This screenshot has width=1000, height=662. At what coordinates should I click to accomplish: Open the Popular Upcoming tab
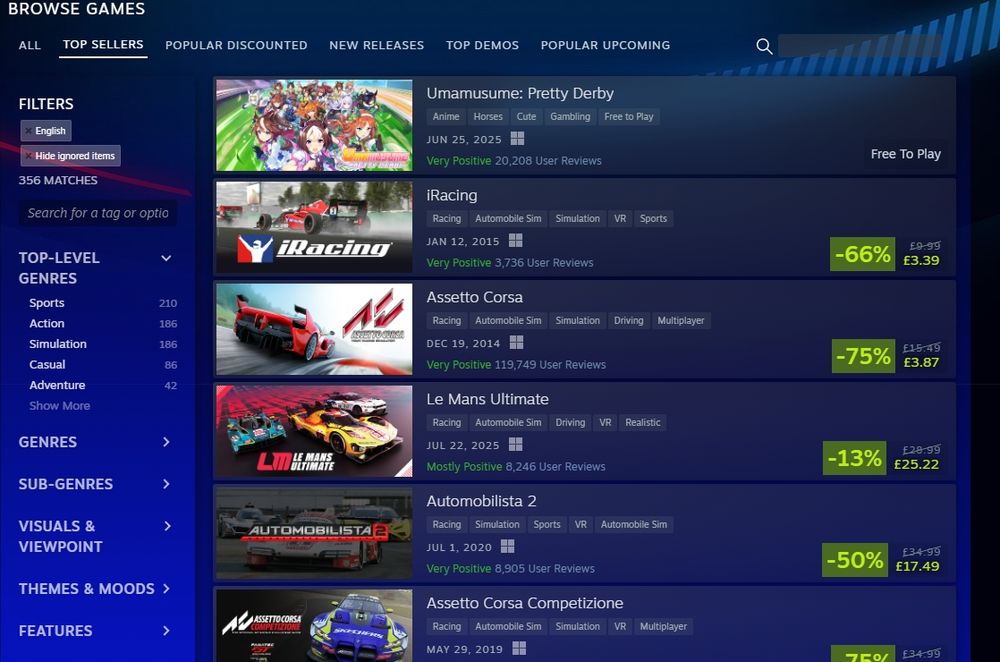605,45
